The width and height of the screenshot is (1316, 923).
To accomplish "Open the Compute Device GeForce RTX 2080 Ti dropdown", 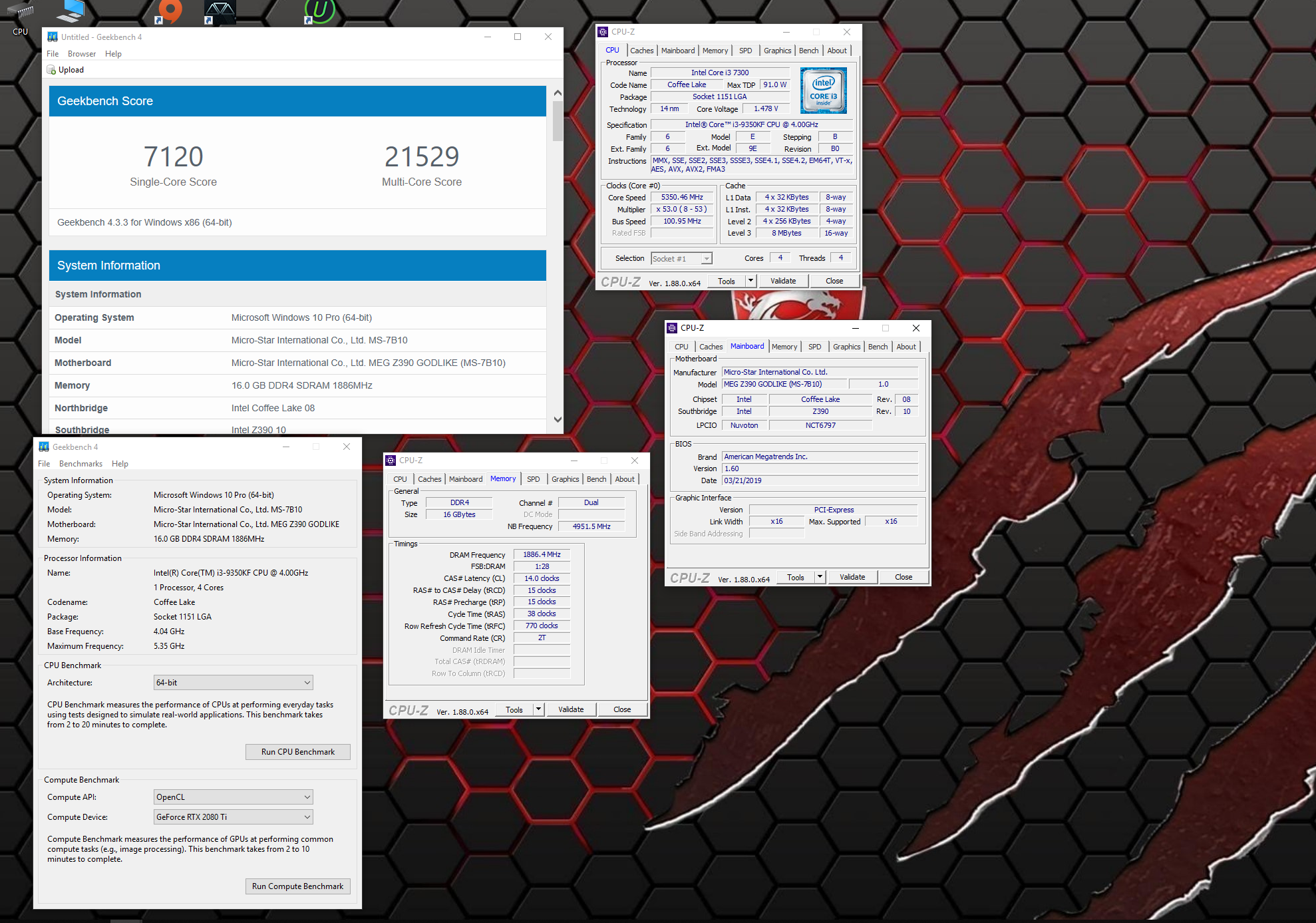I will pos(234,817).
